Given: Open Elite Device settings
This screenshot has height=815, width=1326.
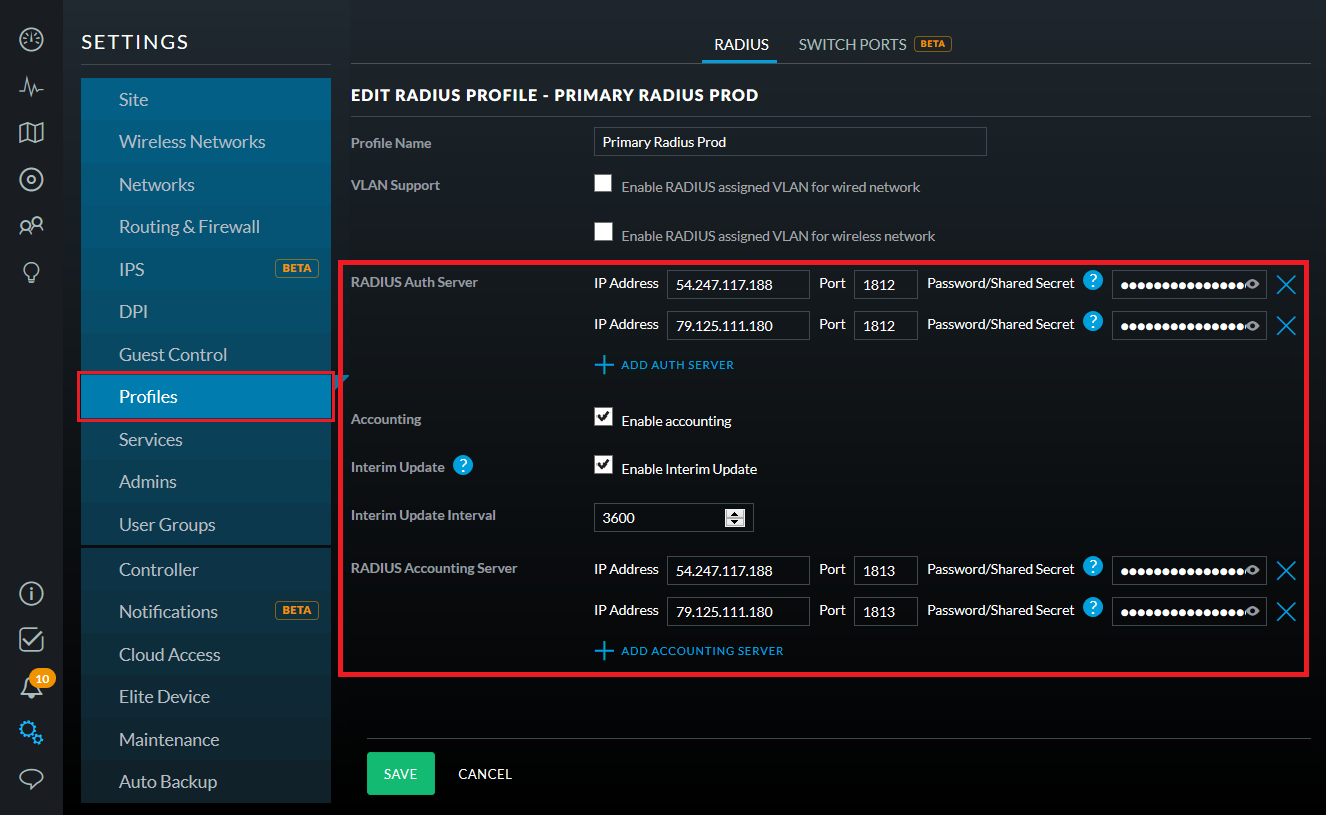Looking at the screenshot, I should 206,697.
